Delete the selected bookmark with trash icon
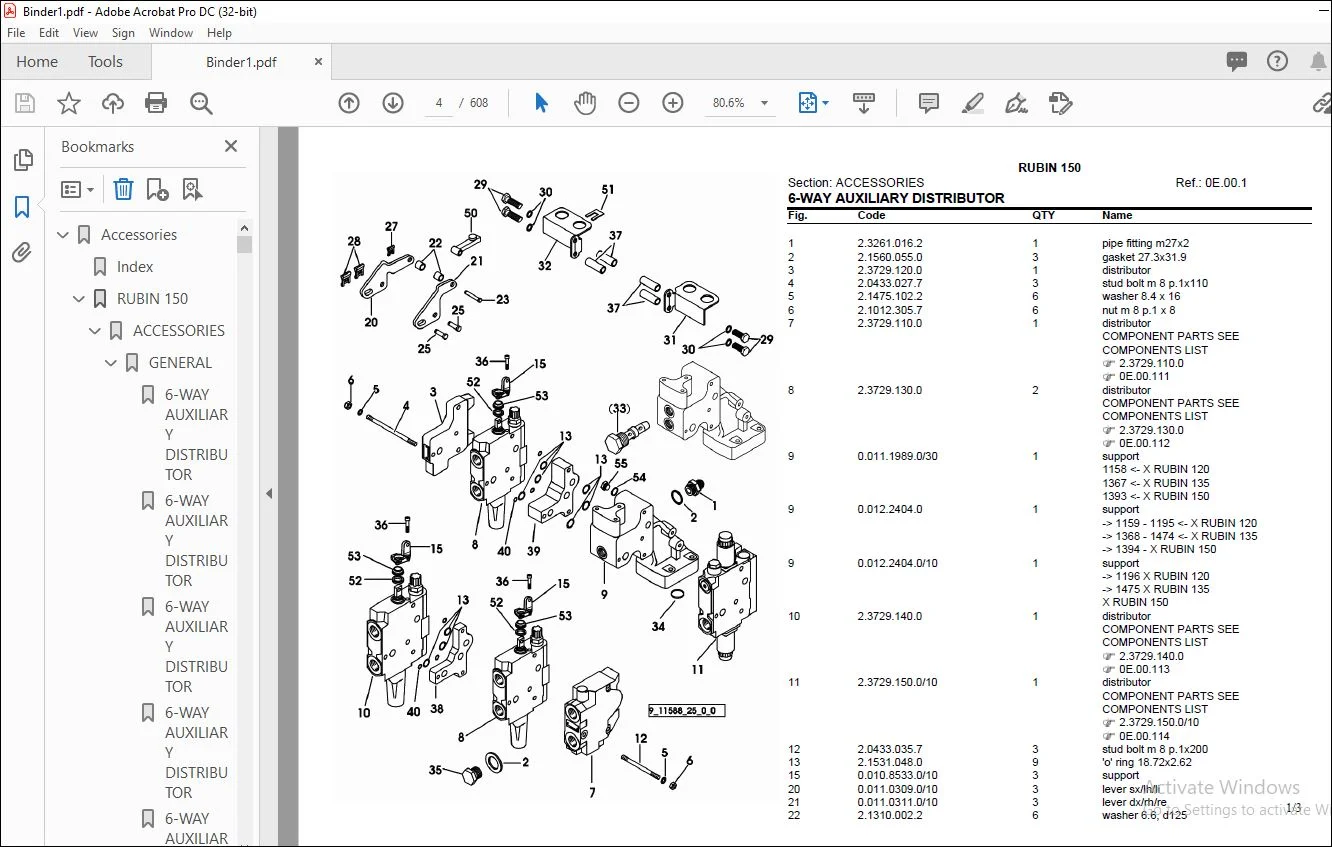1332x847 pixels. tap(123, 189)
